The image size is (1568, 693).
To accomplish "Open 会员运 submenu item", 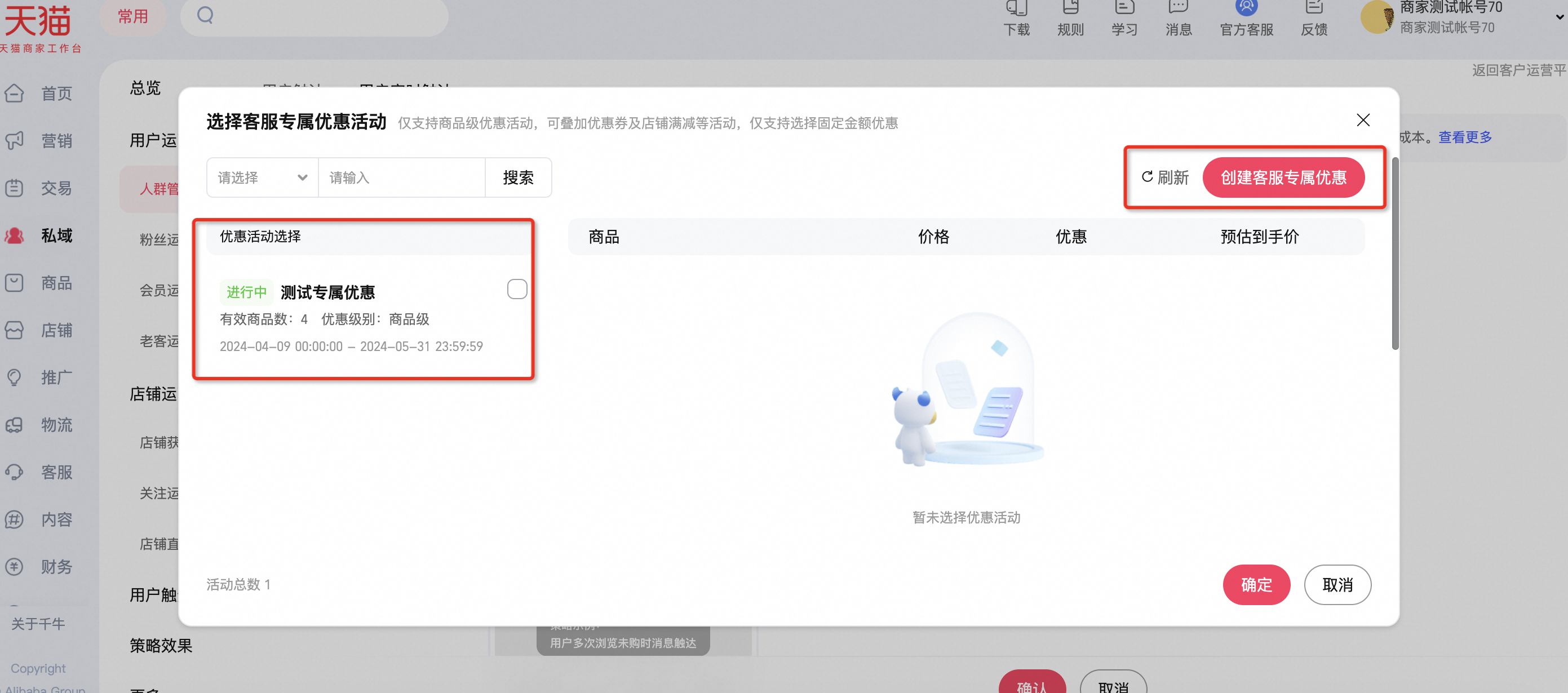I will 160,290.
